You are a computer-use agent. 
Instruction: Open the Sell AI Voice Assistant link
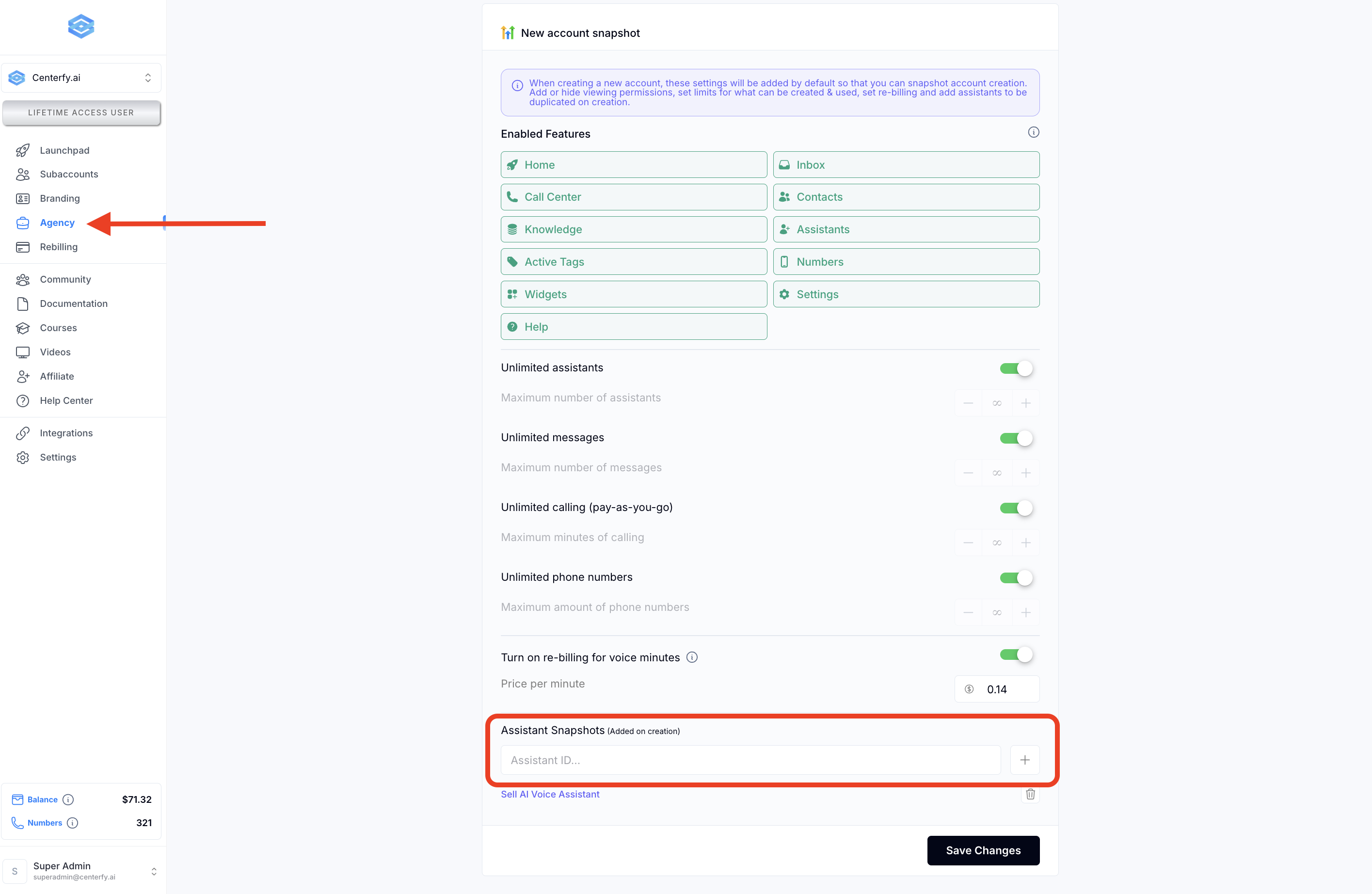pos(550,794)
